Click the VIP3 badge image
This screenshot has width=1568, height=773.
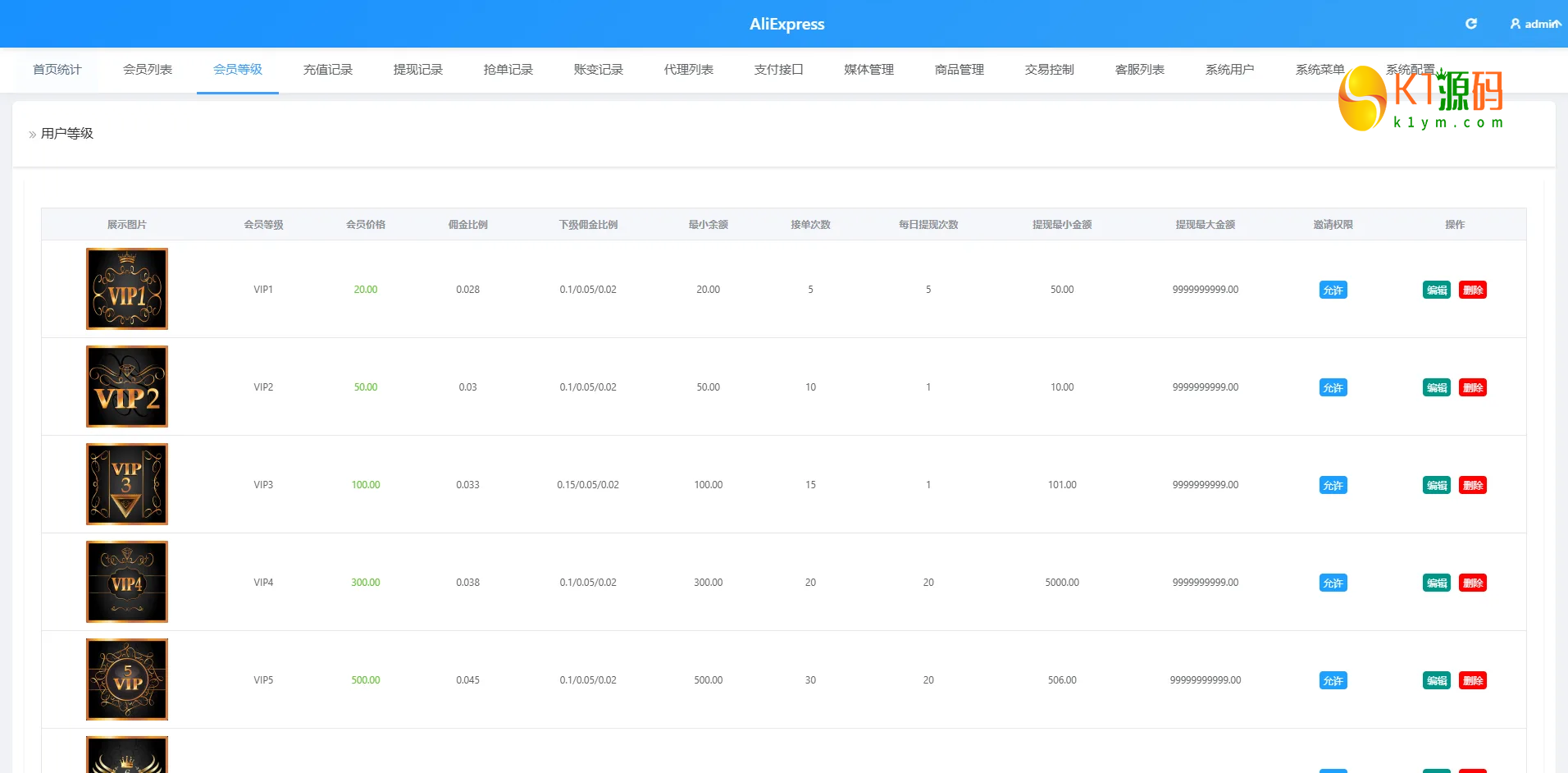pyautogui.click(x=127, y=484)
